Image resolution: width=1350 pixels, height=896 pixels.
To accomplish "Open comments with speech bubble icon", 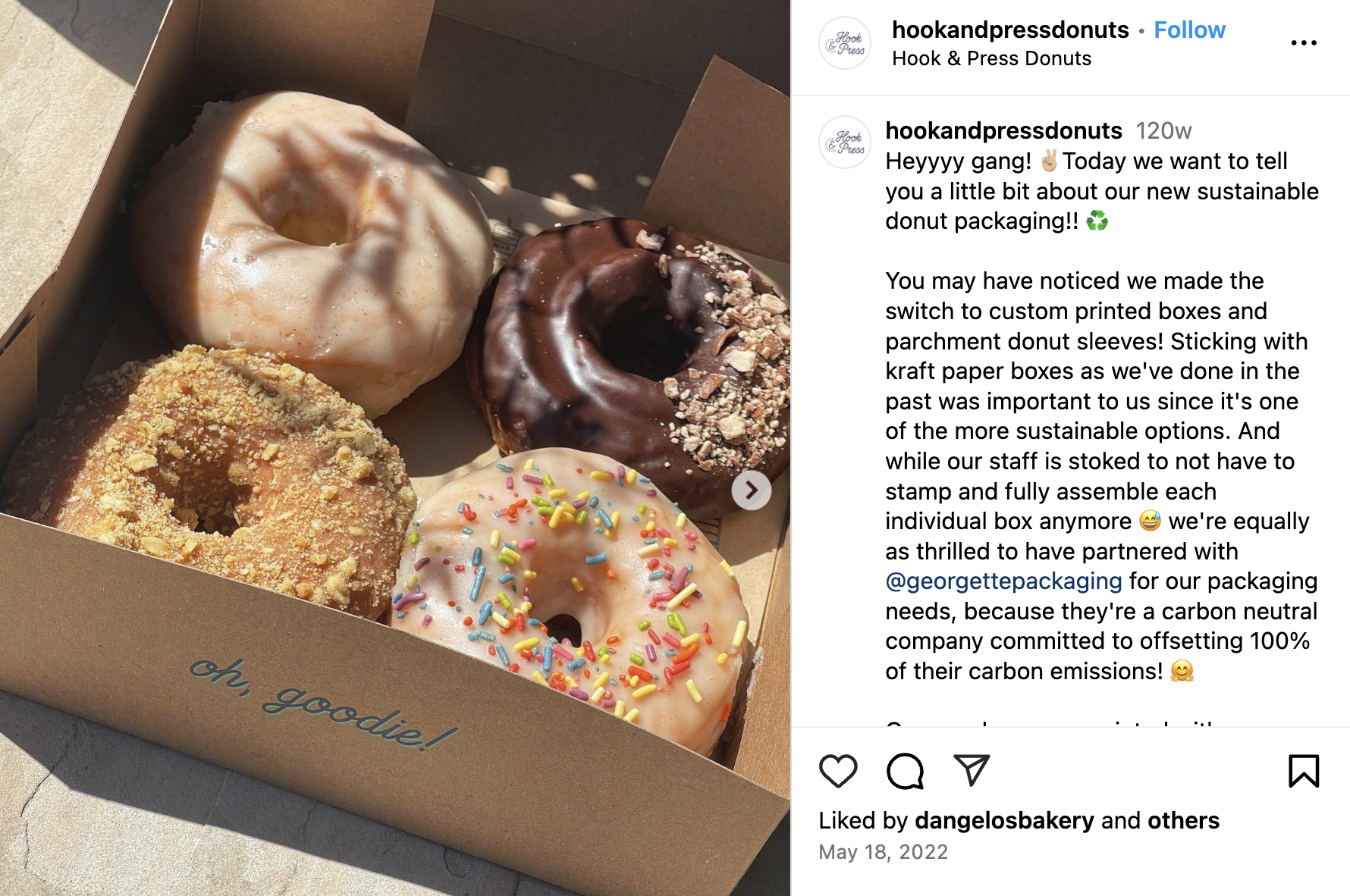I will [905, 771].
